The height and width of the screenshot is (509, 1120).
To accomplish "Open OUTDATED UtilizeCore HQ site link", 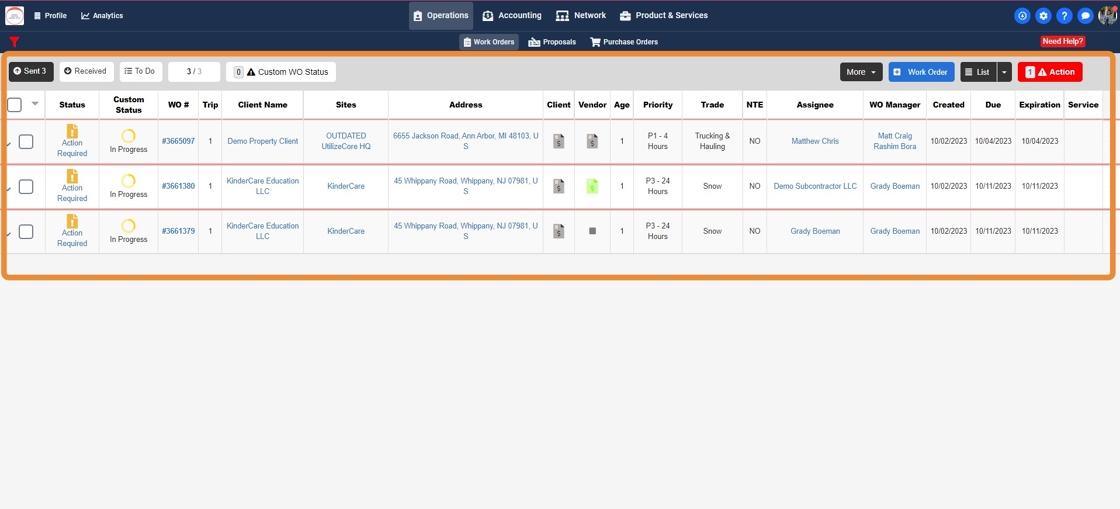I will (x=346, y=141).
